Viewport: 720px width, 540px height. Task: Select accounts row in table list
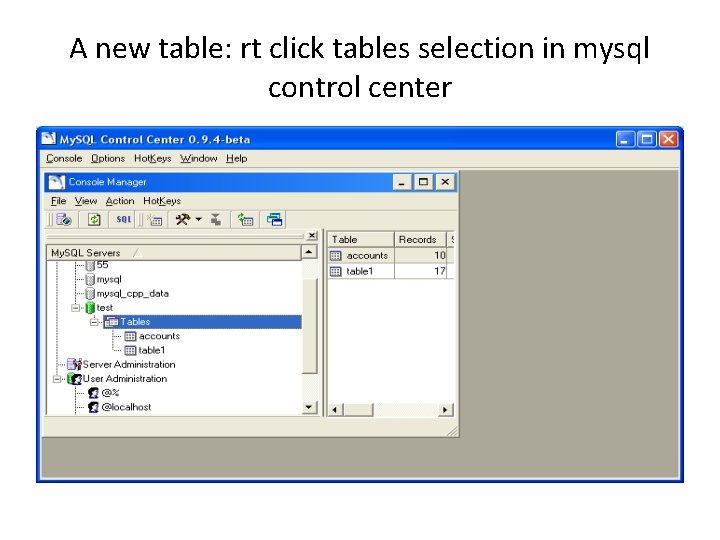tap(391, 255)
